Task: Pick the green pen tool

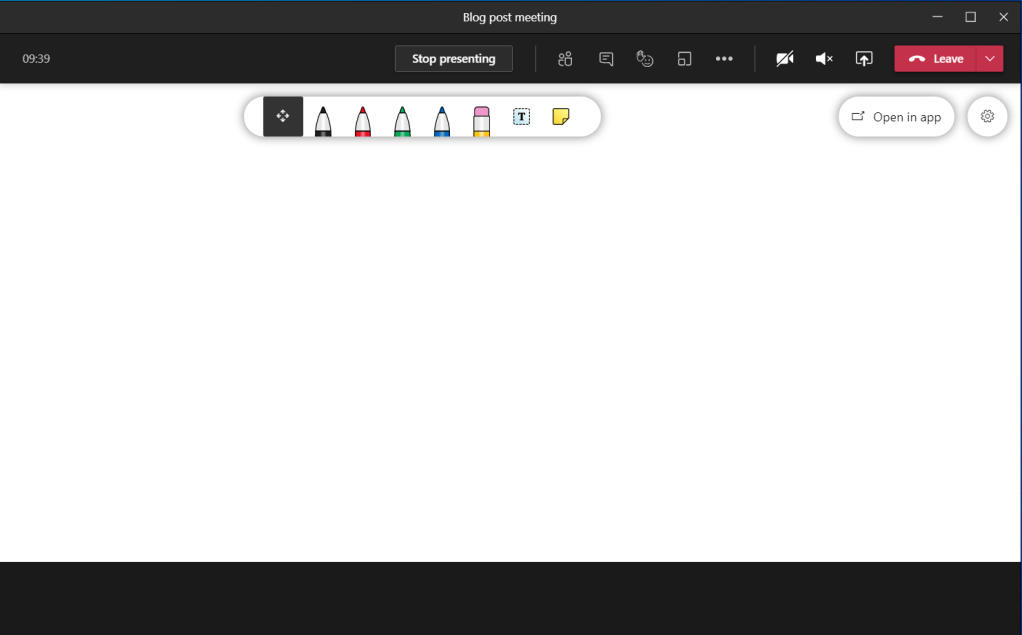Action: (402, 120)
